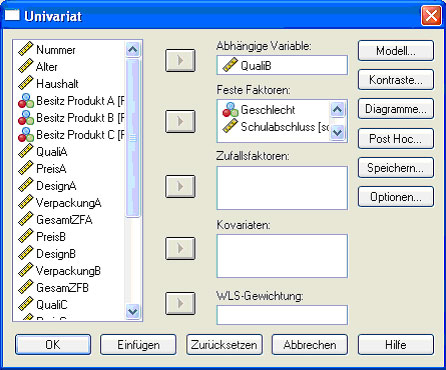Select Geschlecht in Feste Faktoren
The width and height of the screenshot is (446, 370).
pos(268,110)
